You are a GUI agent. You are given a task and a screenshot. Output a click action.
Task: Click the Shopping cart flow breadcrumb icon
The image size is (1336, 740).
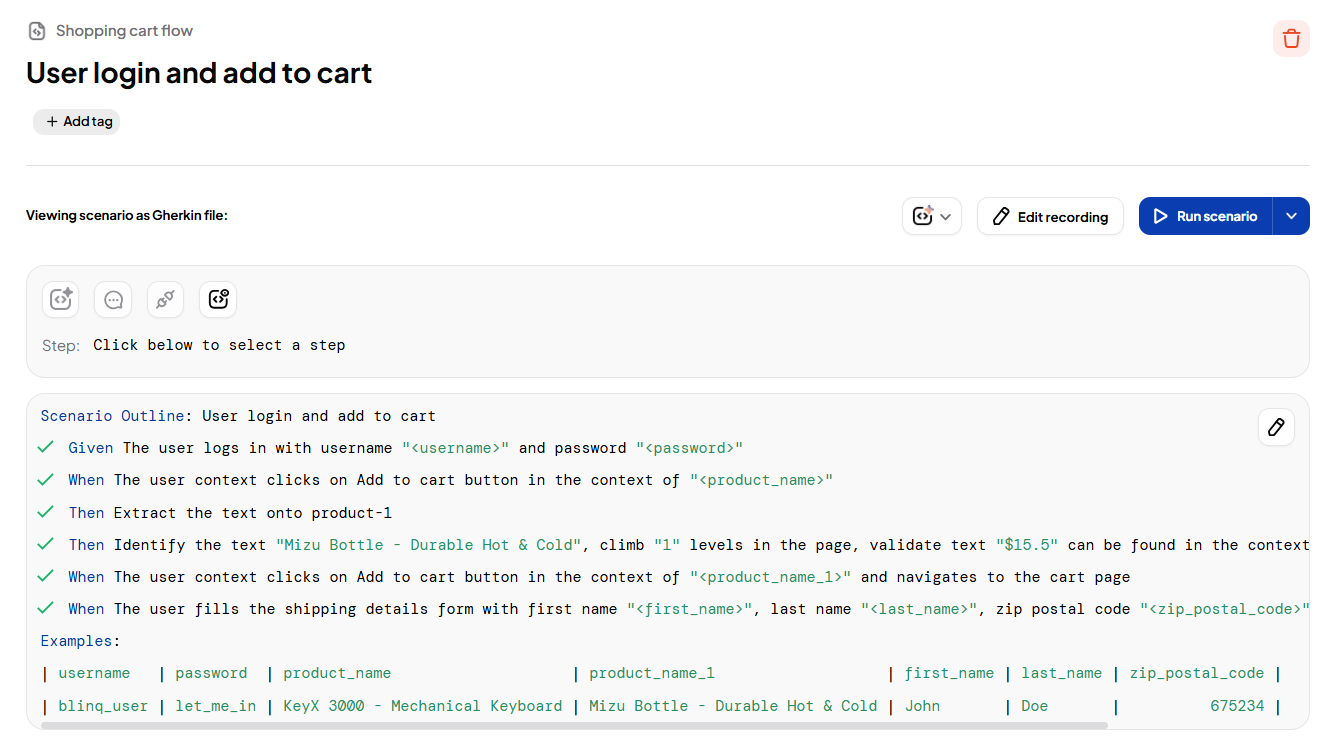(x=36, y=30)
